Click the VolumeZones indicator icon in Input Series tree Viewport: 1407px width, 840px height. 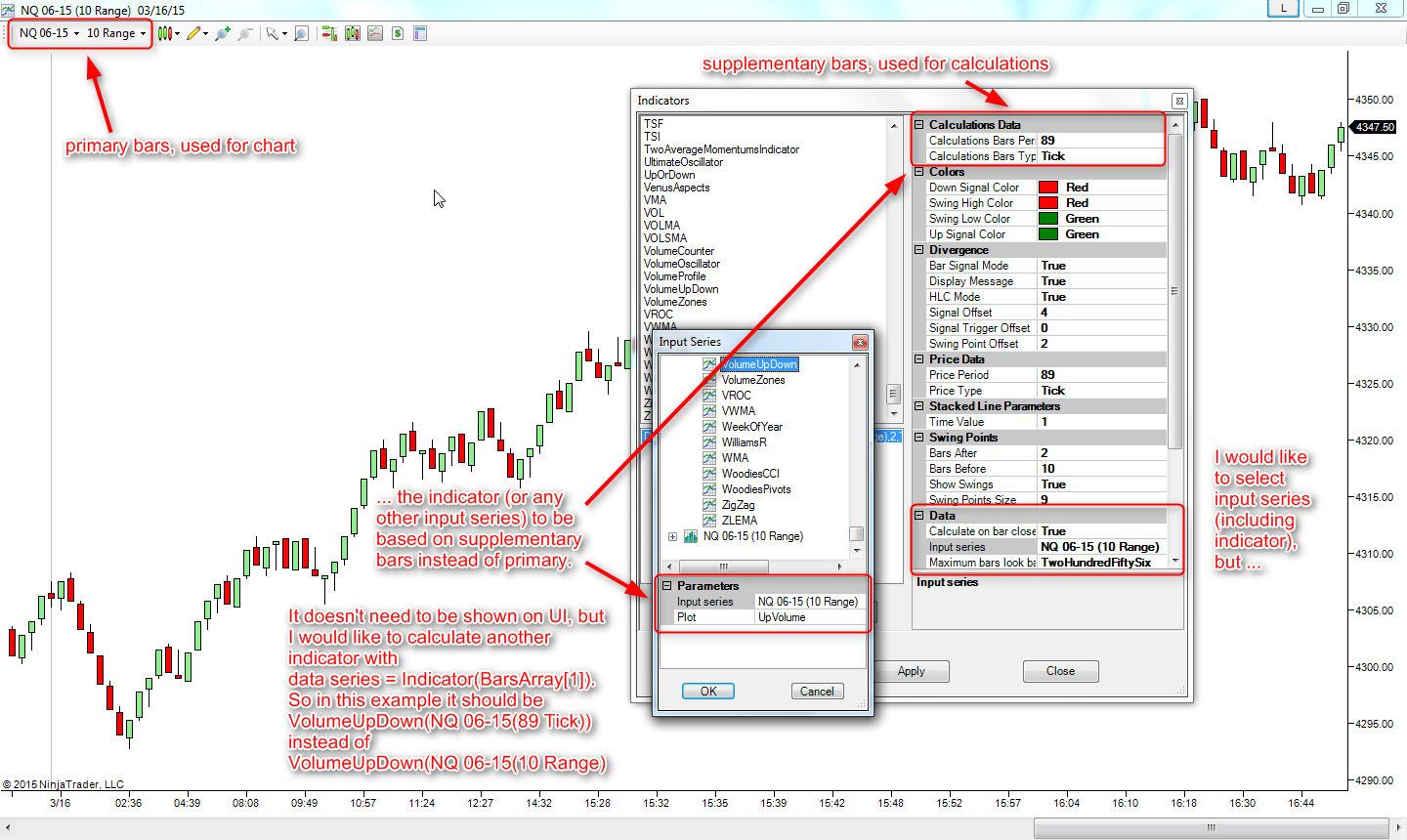(709, 380)
